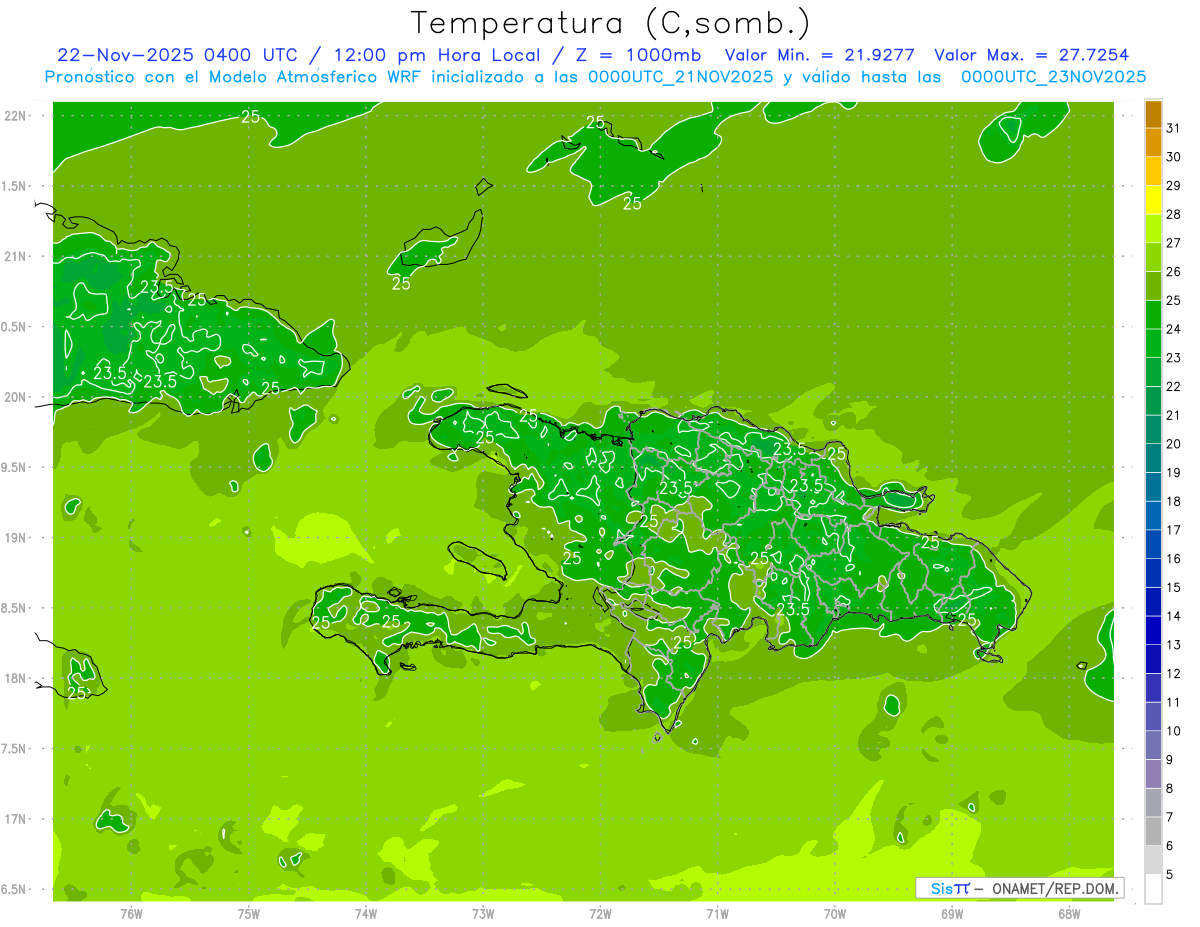Click the '21N' latitude axis label

(x=15, y=256)
